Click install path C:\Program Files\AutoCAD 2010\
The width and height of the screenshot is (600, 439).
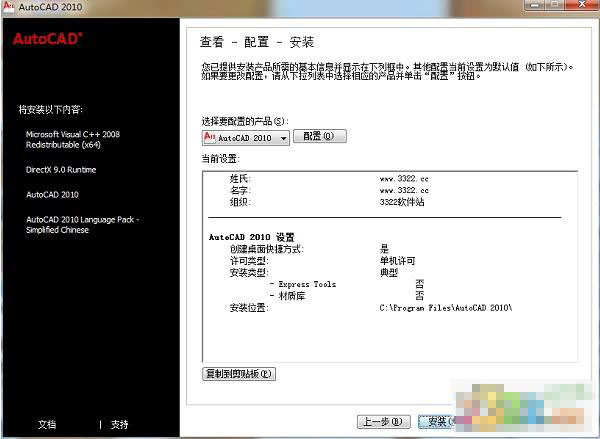tap(446, 308)
